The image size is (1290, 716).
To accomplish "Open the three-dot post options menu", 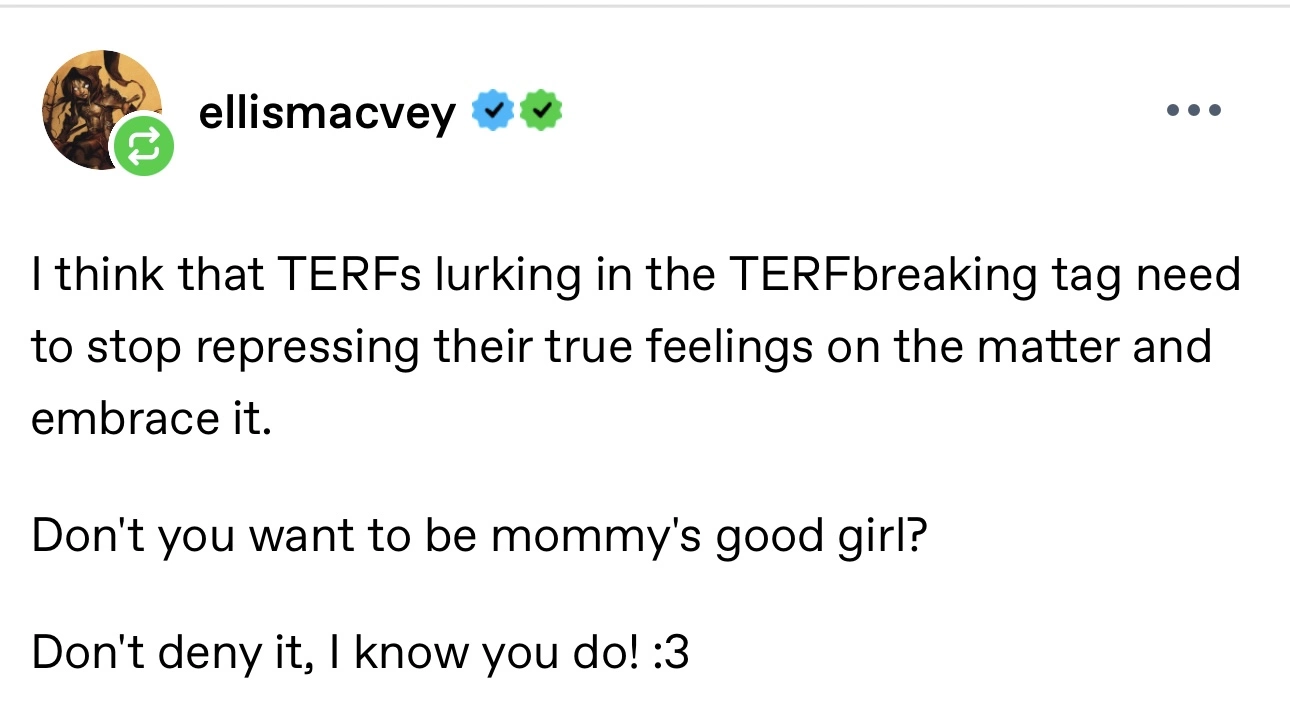I will (x=1194, y=110).
